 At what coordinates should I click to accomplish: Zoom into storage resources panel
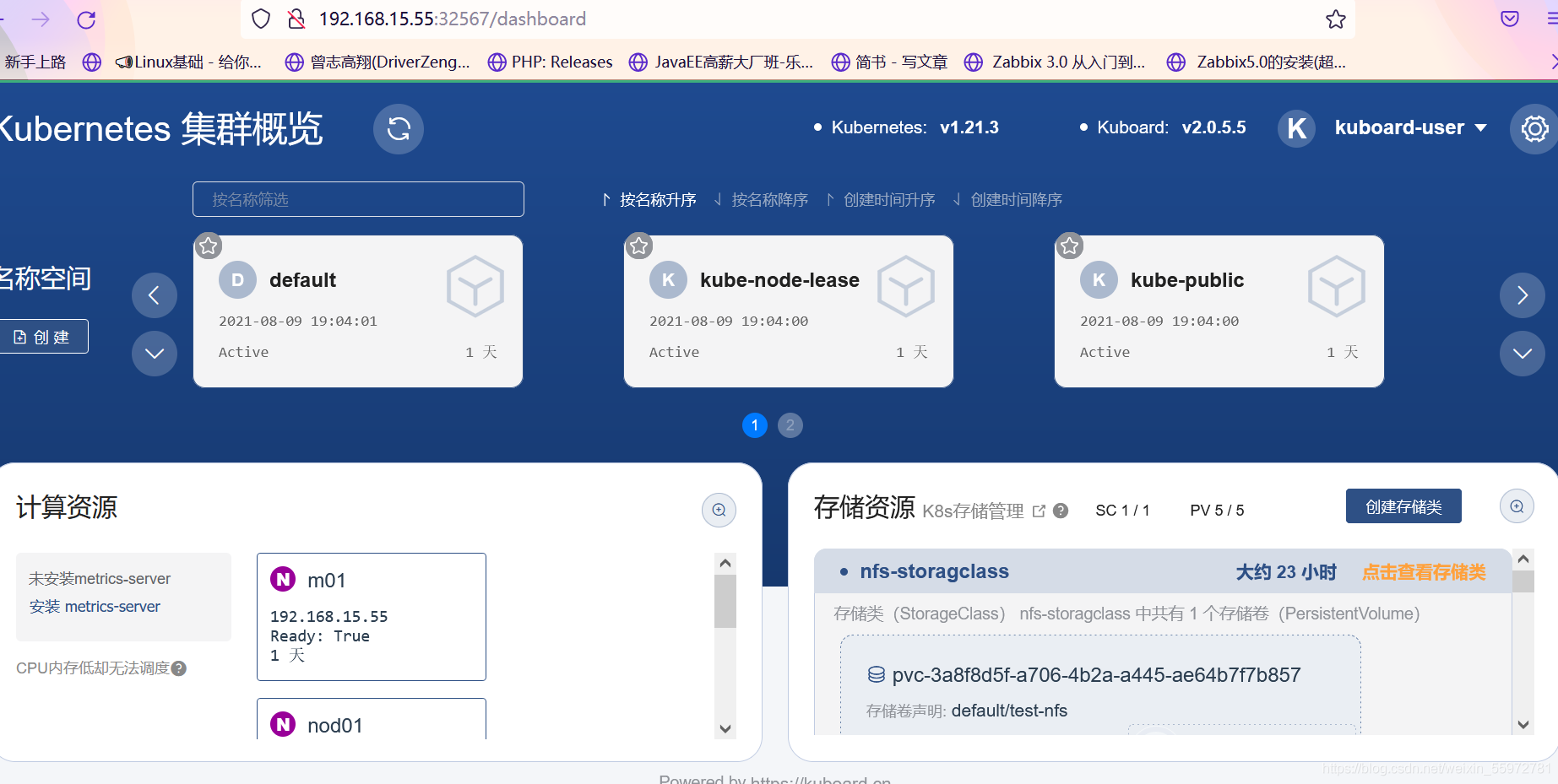pos(1517,506)
